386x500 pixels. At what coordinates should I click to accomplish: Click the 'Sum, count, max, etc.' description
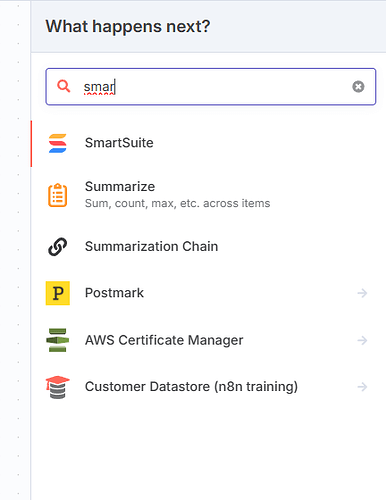click(x=178, y=203)
